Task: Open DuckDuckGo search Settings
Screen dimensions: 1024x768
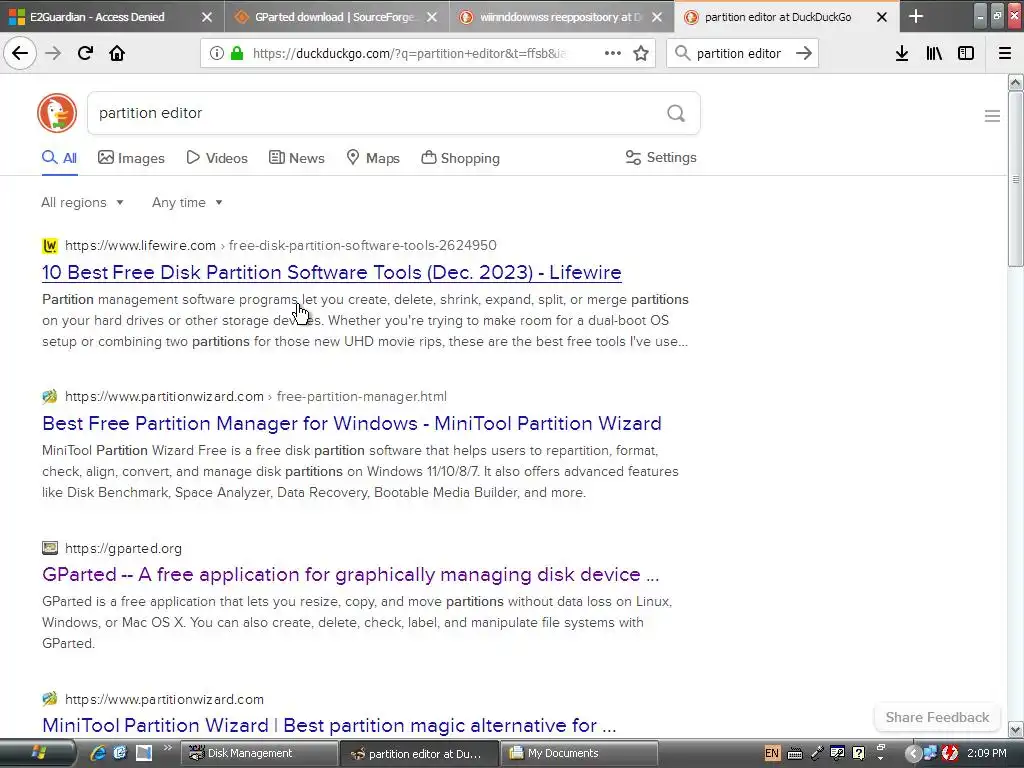Action: click(x=661, y=157)
